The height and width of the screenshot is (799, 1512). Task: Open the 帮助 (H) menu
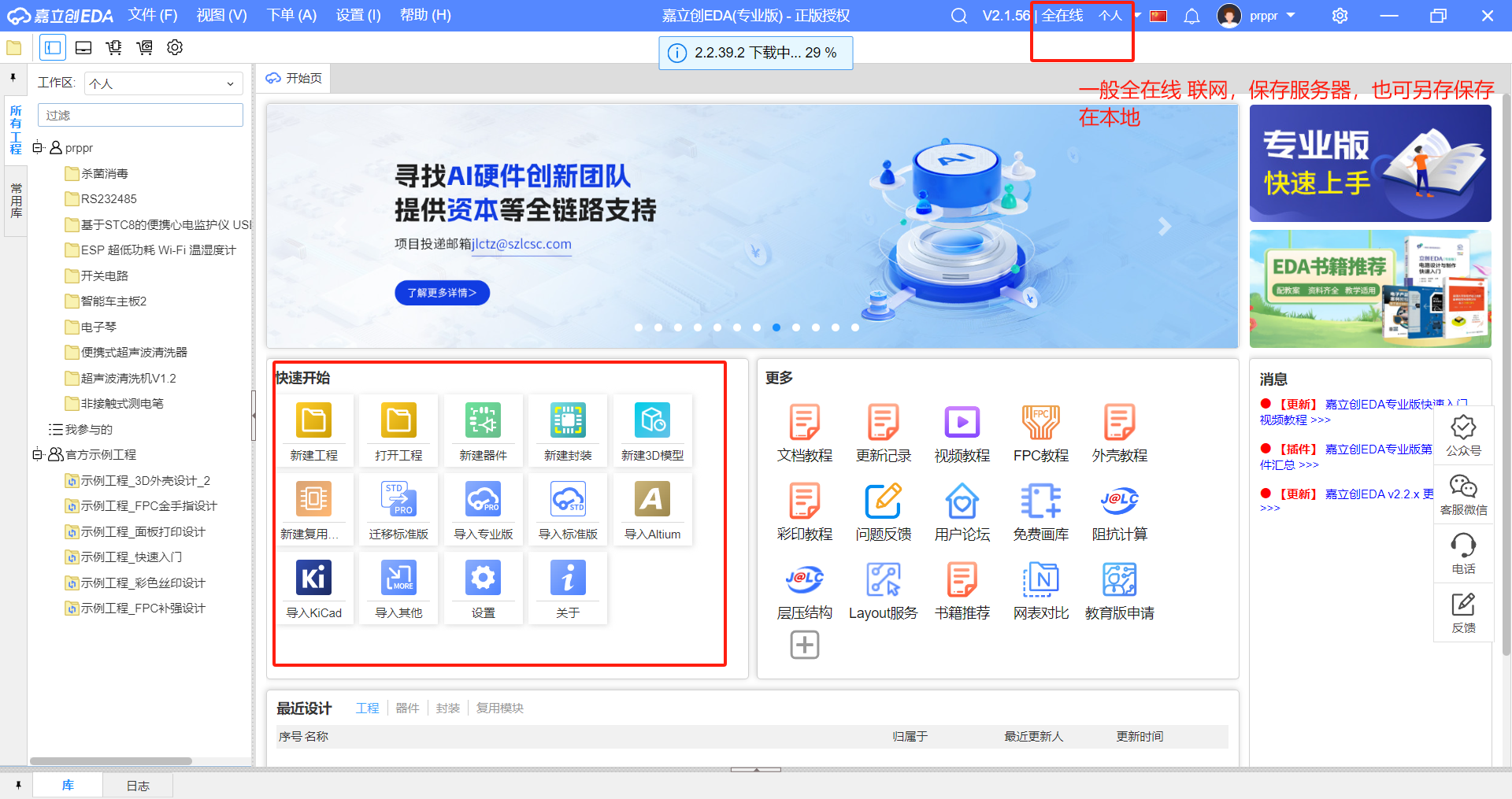pyautogui.click(x=425, y=16)
